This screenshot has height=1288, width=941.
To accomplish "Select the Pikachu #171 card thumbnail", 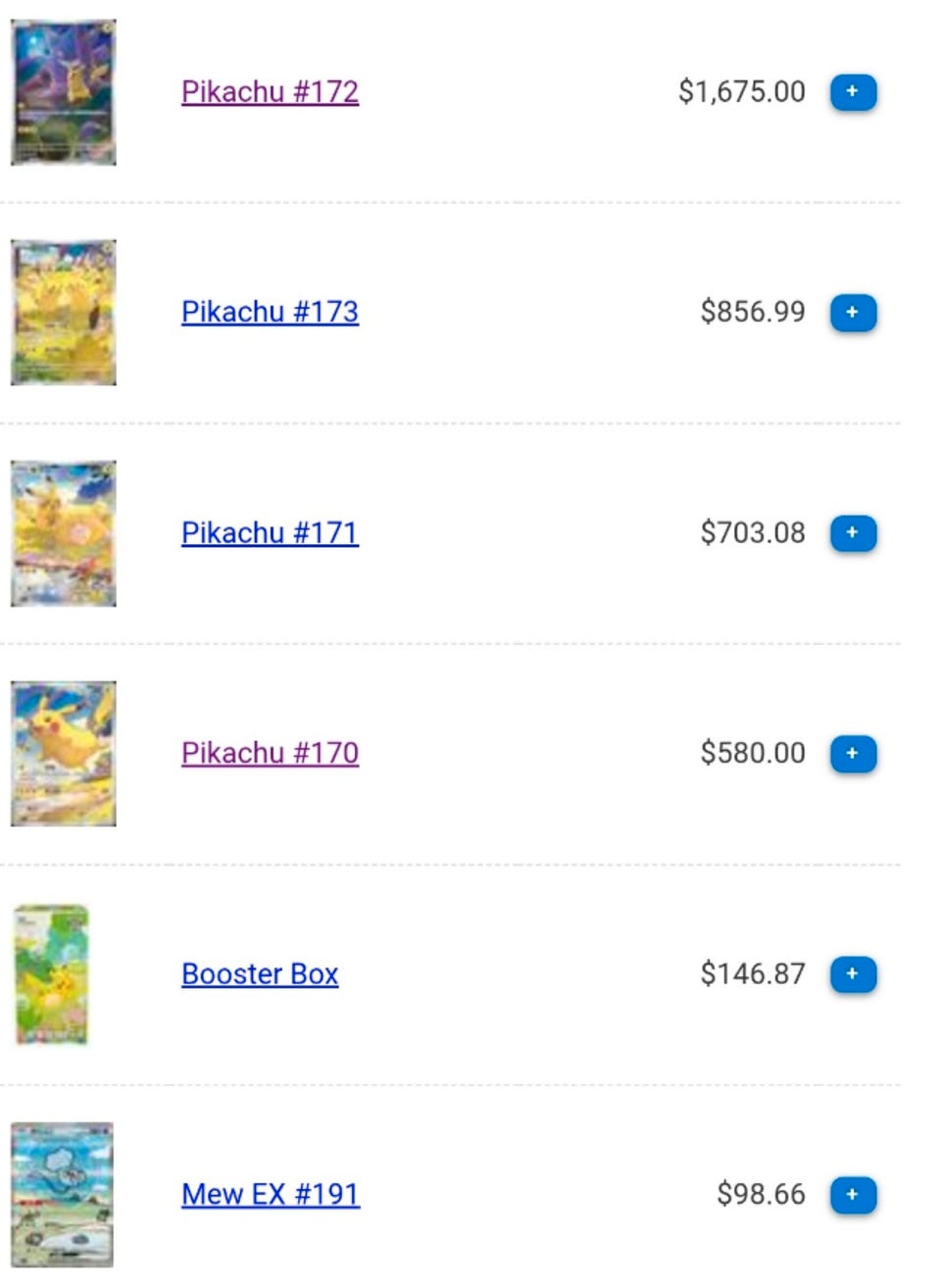I will point(64,533).
